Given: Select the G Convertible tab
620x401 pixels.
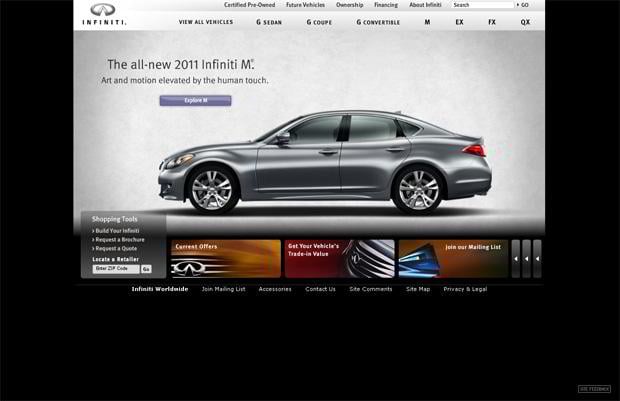Looking at the screenshot, I should pyautogui.click(x=378, y=21).
